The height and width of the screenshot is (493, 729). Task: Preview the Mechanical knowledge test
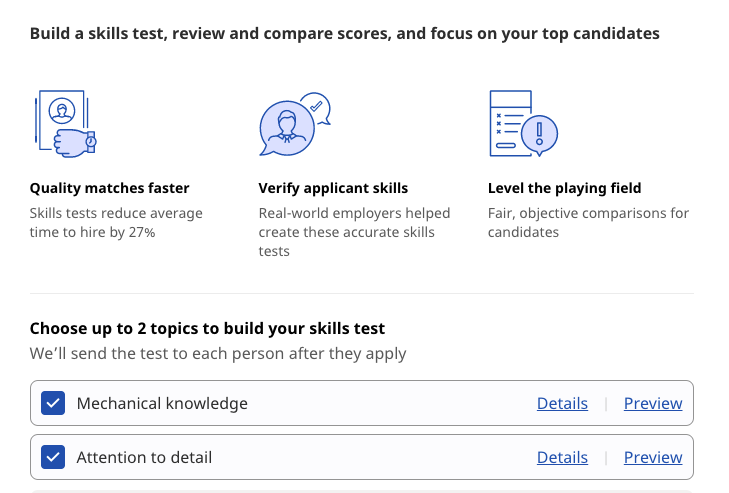coord(653,403)
